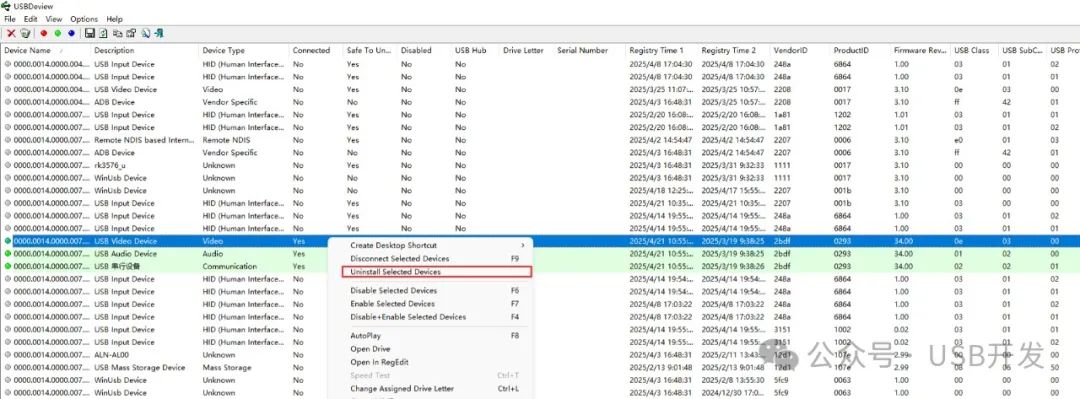Open the Help menu
The image size is (1080, 399).
tap(114, 19)
